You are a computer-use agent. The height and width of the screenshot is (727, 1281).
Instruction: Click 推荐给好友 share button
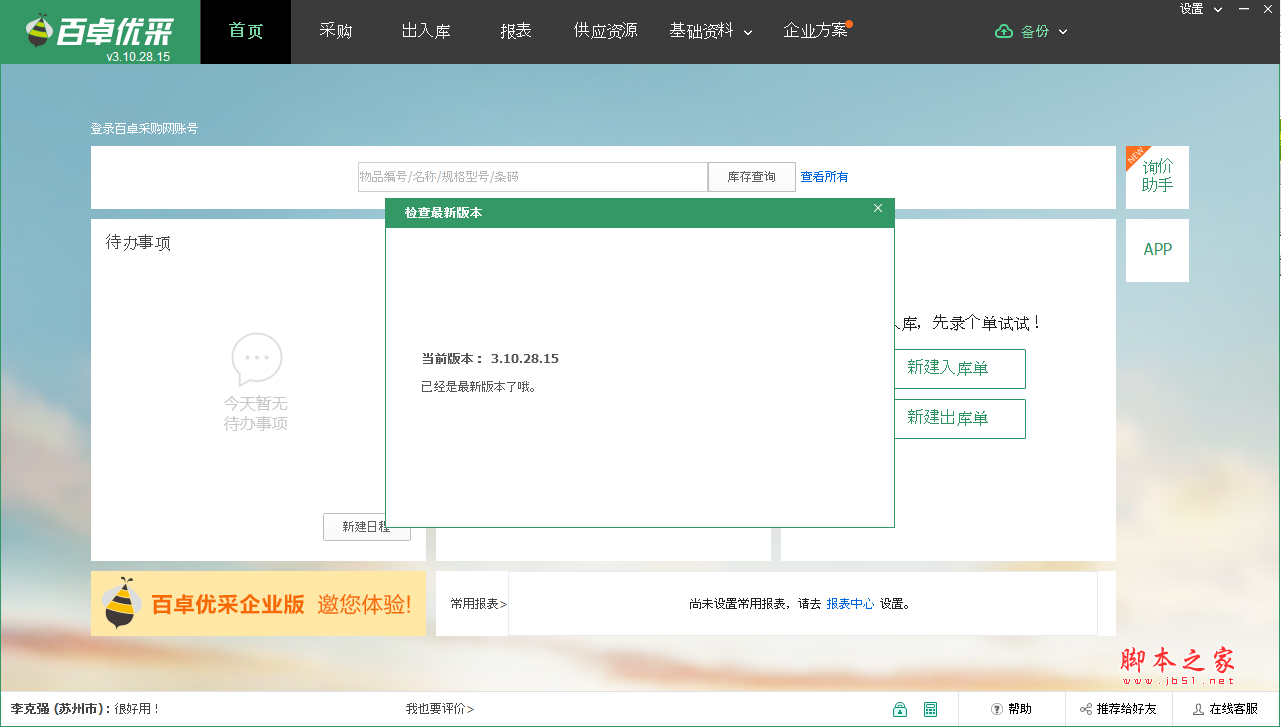coord(1118,709)
